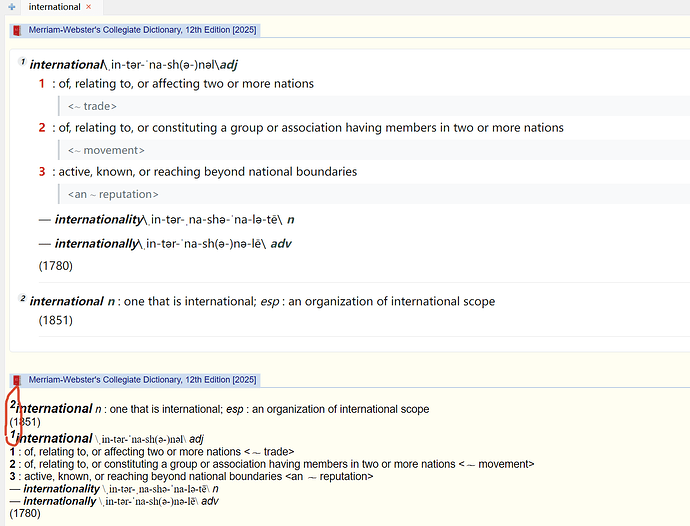Select the movement example box
Image resolution: width=690 pixels, height=526 pixels.
pos(374,150)
